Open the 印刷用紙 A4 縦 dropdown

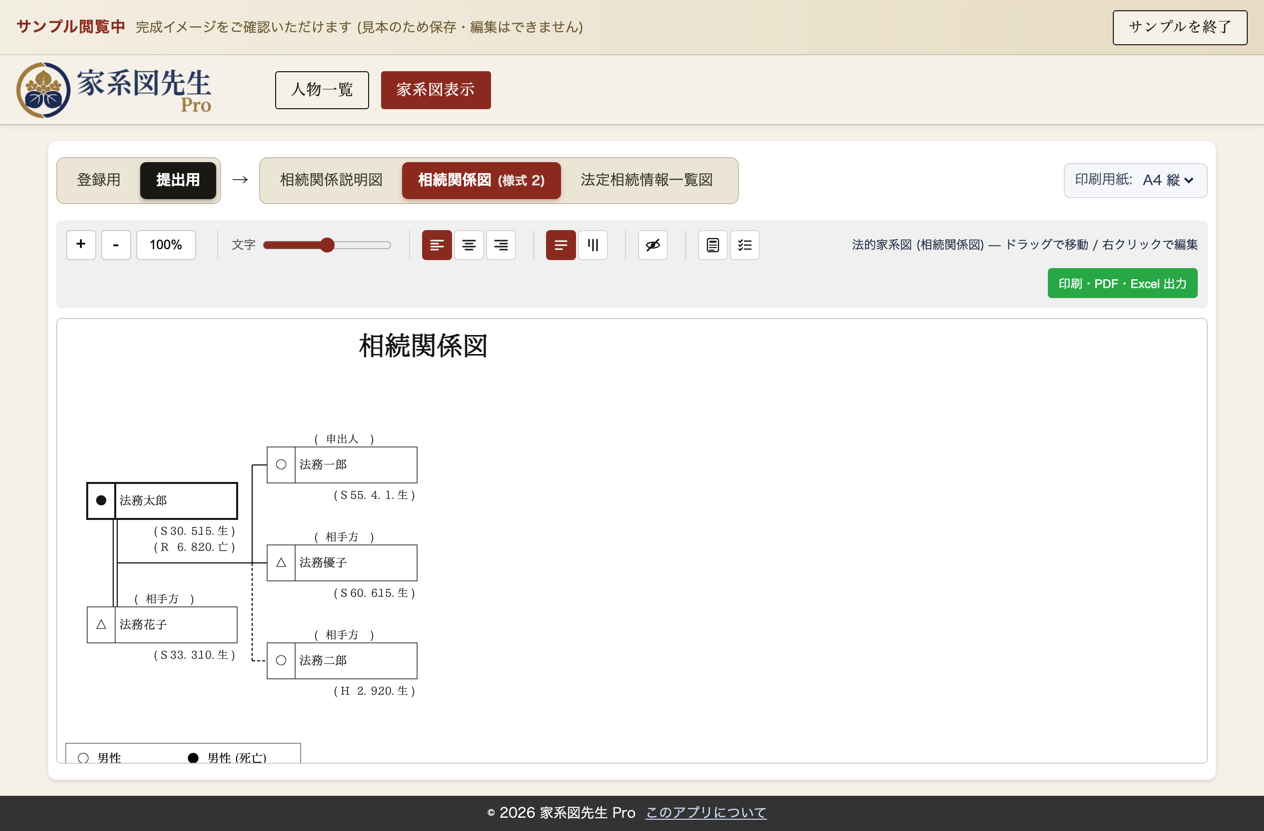pyautogui.click(x=1135, y=180)
